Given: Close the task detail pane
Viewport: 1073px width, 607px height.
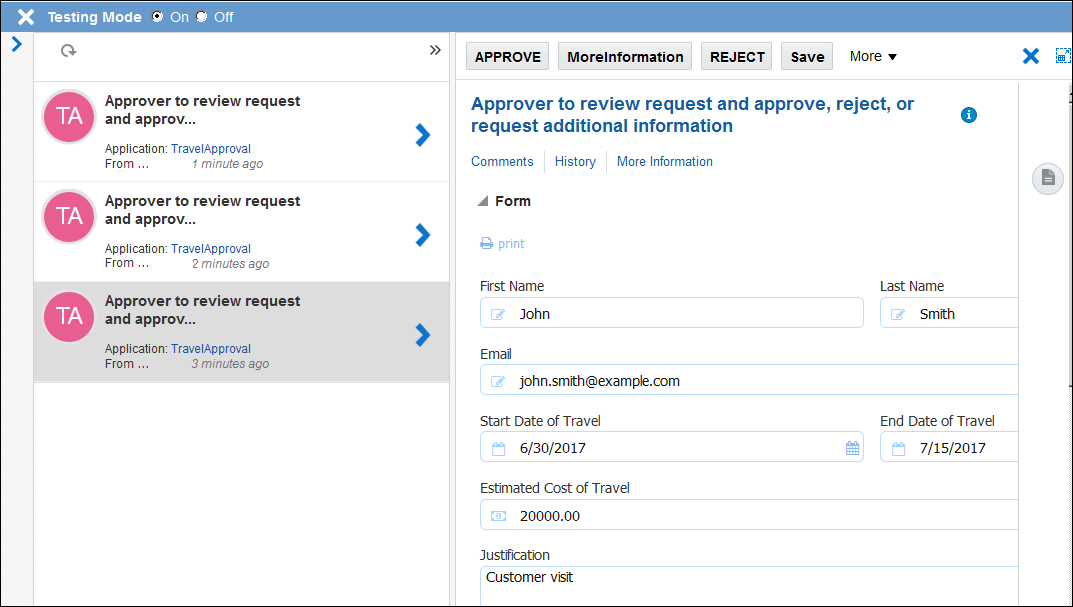Looking at the screenshot, I should click(1031, 56).
